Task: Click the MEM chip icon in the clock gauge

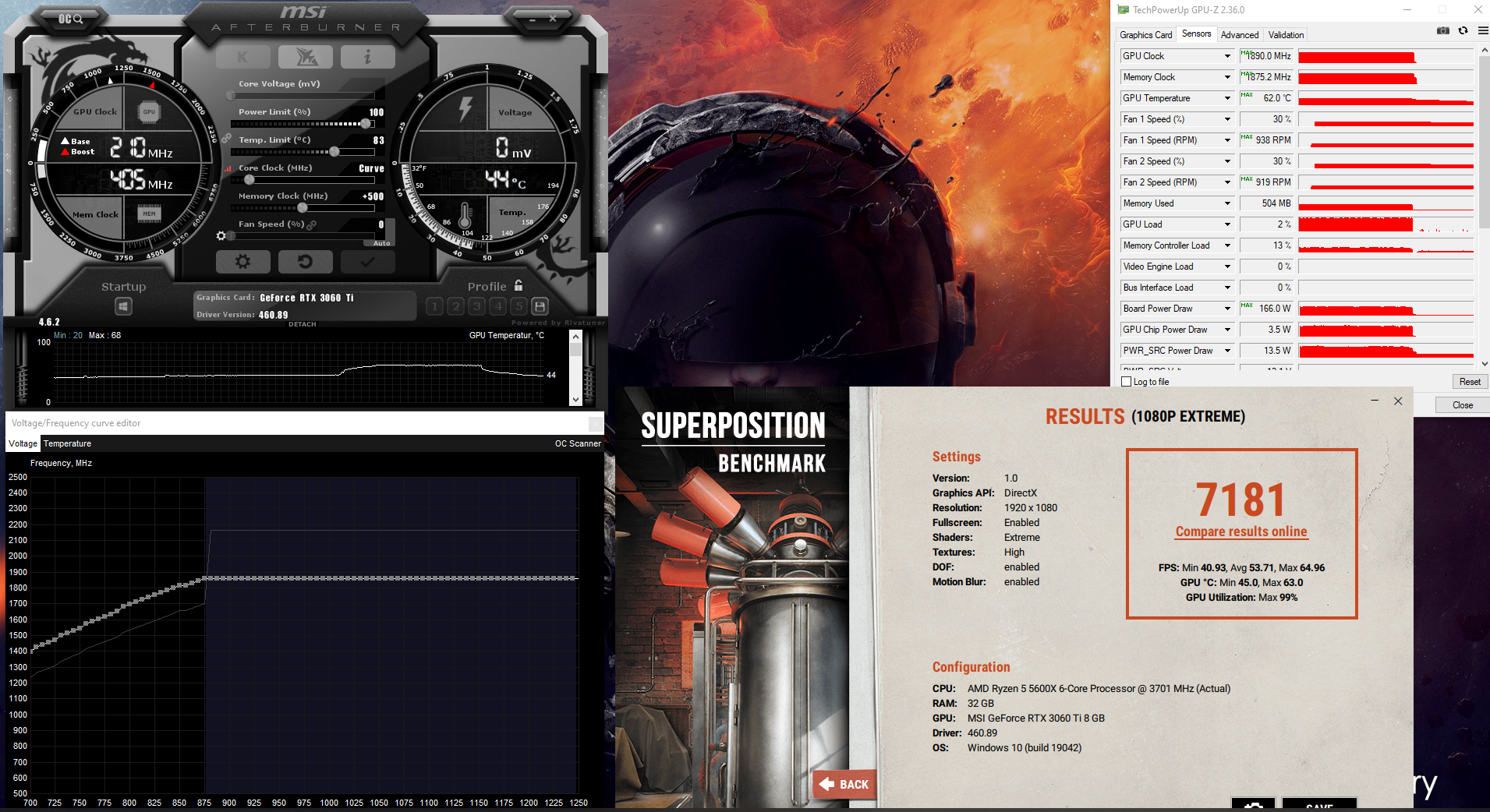Action: [149, 214]
